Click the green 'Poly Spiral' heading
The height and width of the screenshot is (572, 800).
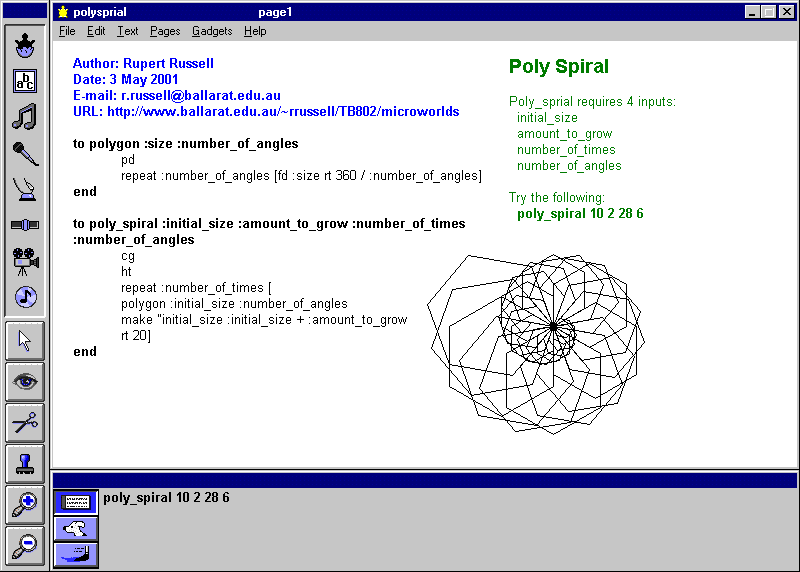[x=559, y=66]
